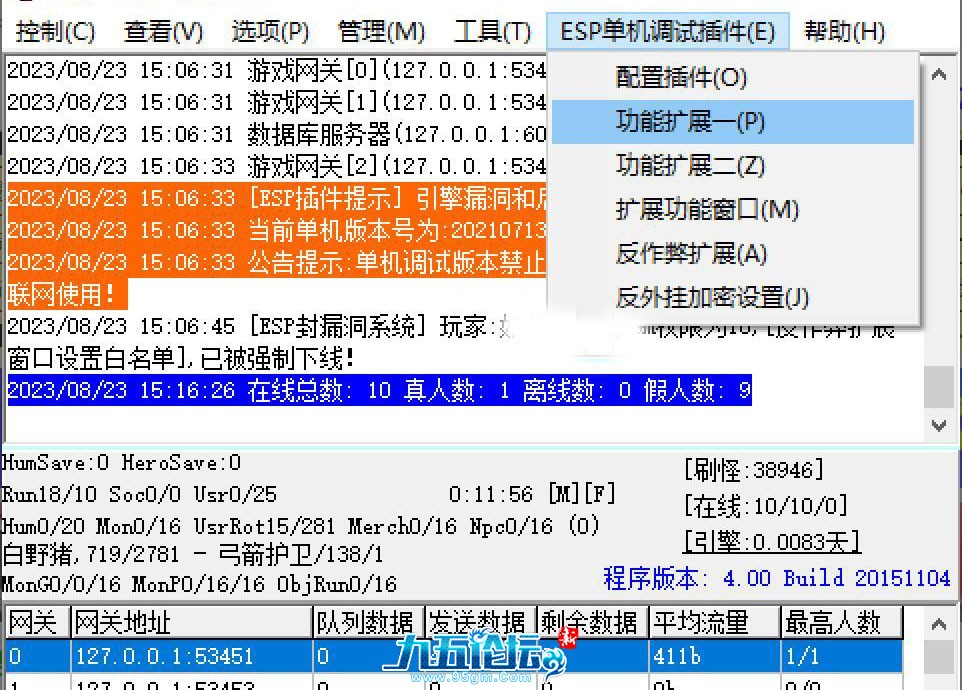Image resolution: width=962 pixels, height=690 pixels.
Task: Select 反作弊扩展(A) menu entry
Action: [691, 253]
